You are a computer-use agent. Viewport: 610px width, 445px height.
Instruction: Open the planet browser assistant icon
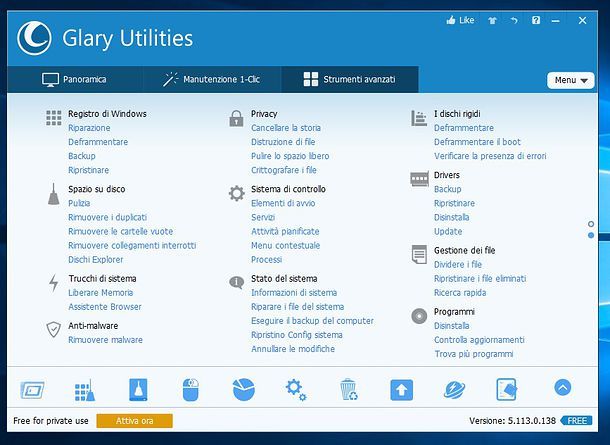coord(454,390)
